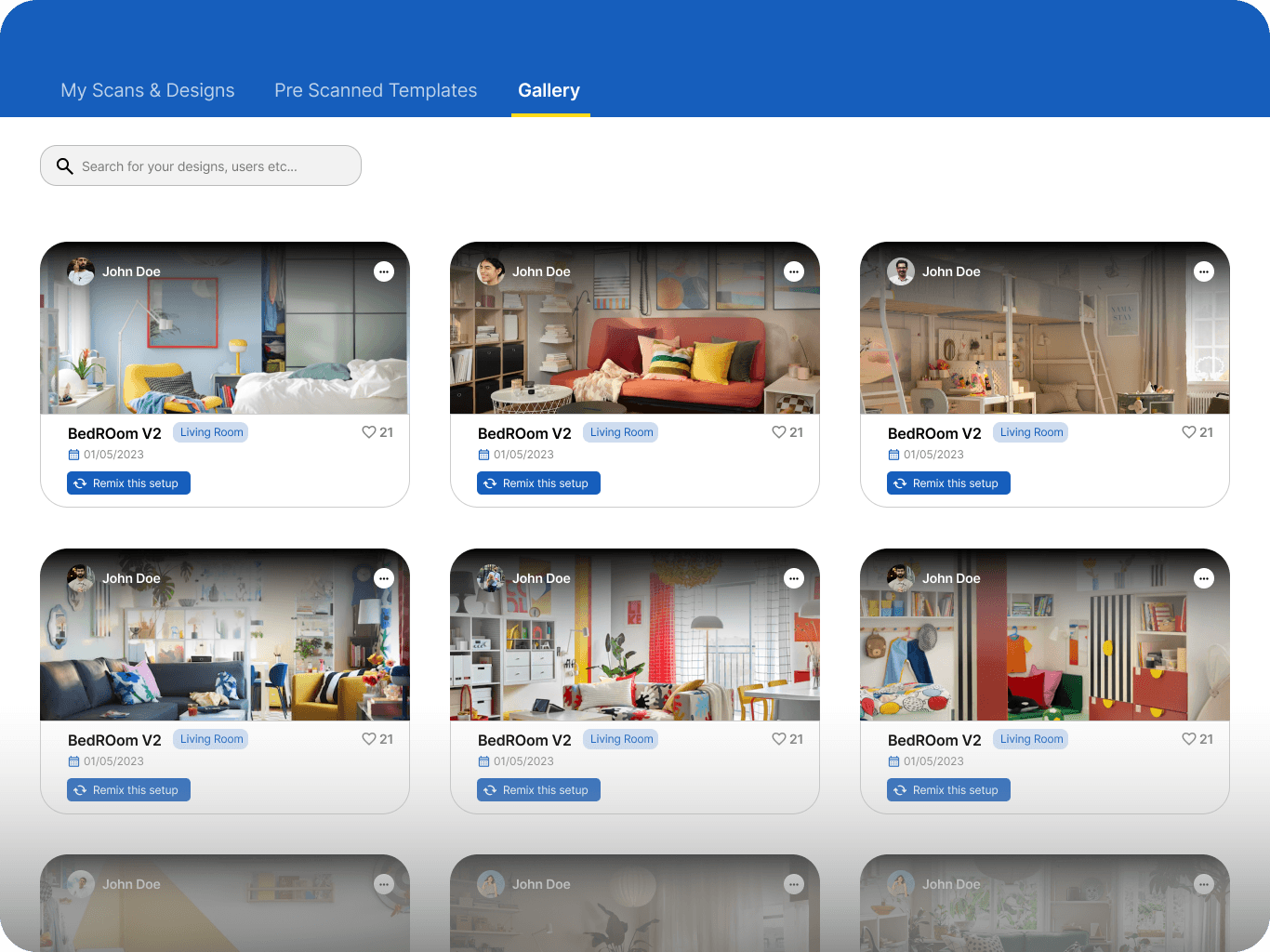Open the red sofa room thumbnail

(x=635, y=328)
